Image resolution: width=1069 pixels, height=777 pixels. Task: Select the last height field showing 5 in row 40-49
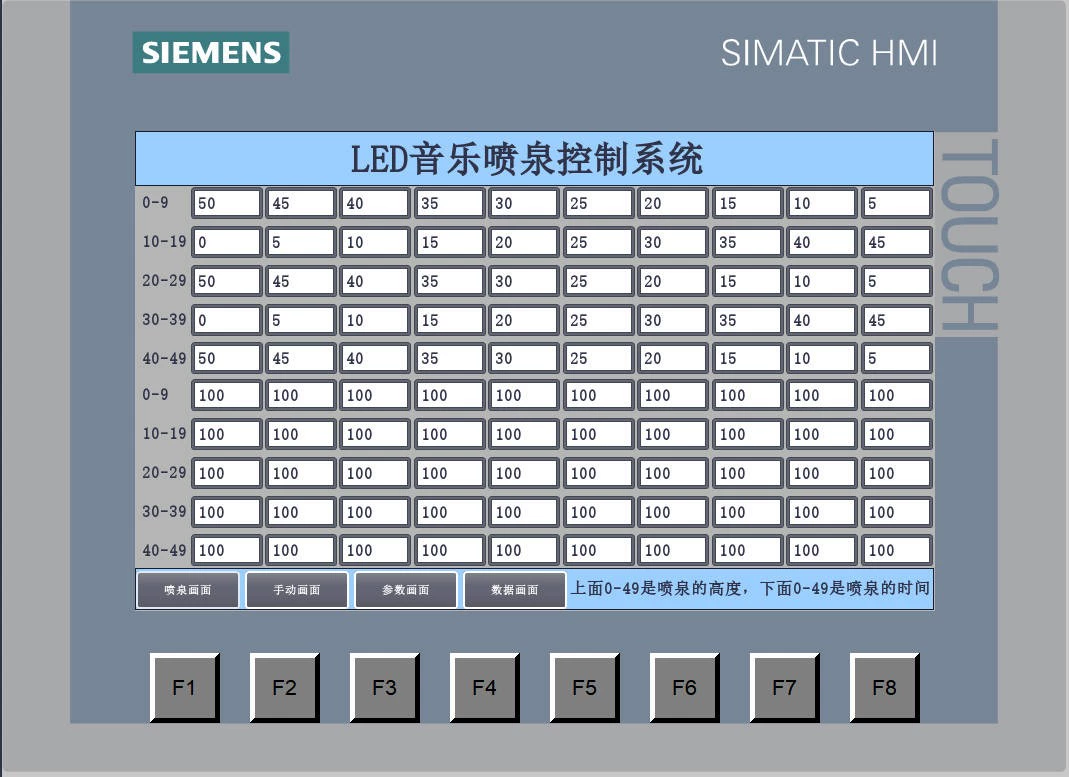[896, 357]
